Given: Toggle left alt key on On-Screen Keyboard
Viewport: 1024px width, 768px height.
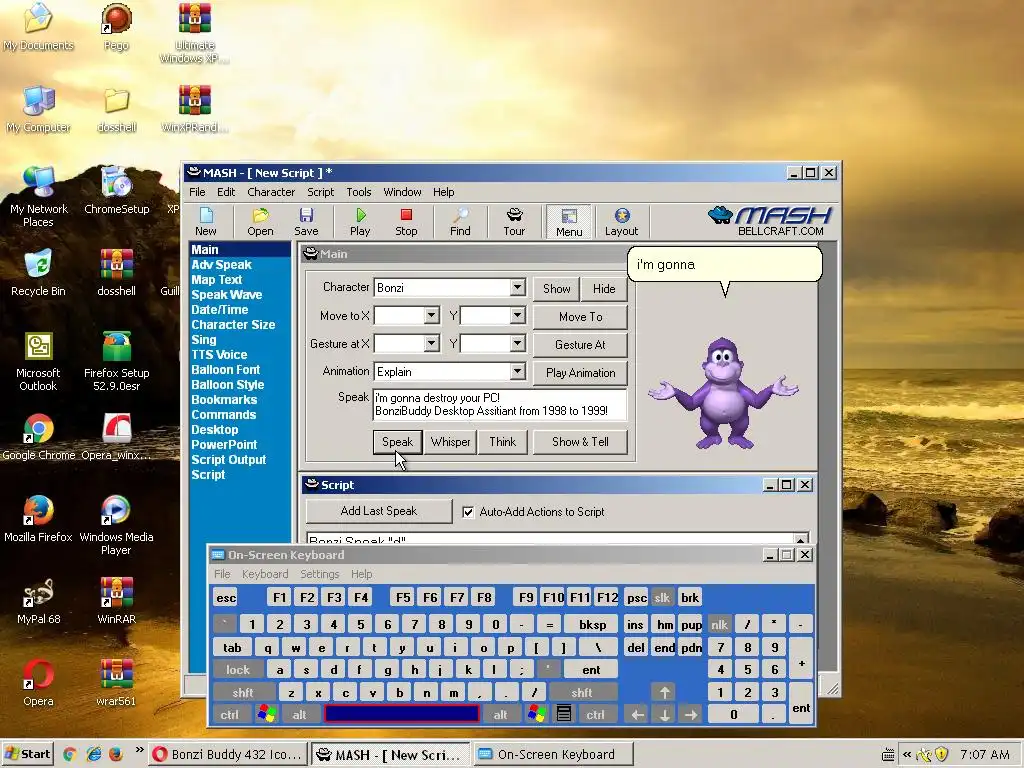Looking at the screenshot, I should 299,714.
